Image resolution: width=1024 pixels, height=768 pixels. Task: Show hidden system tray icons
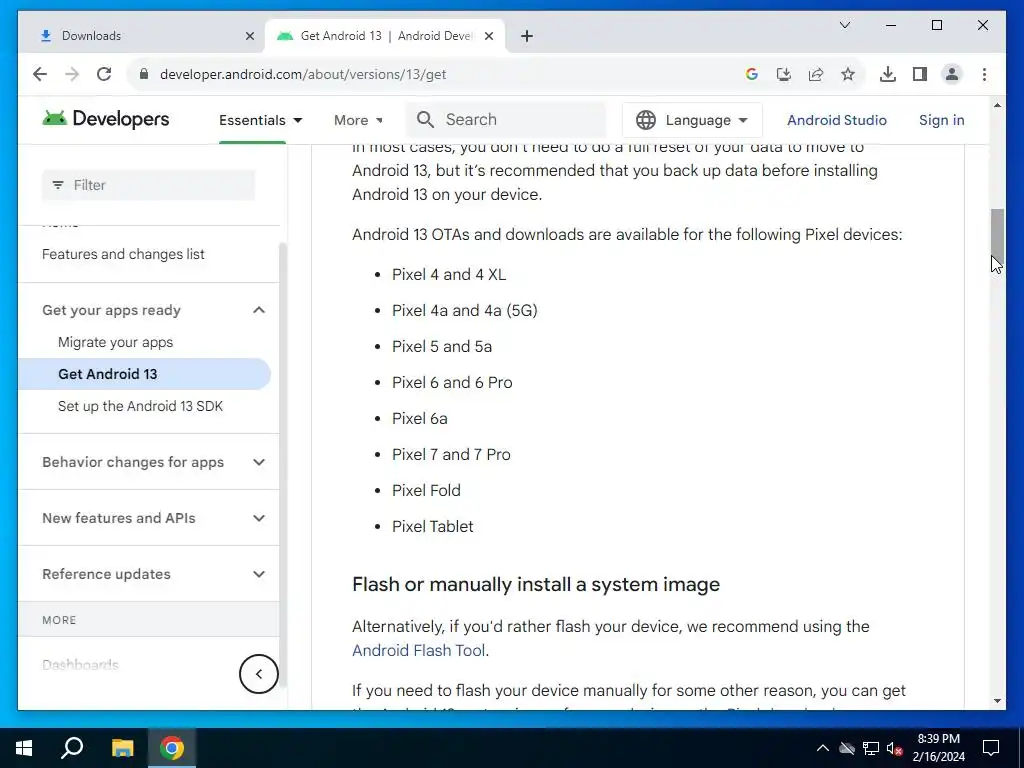(x=823, y=748)
